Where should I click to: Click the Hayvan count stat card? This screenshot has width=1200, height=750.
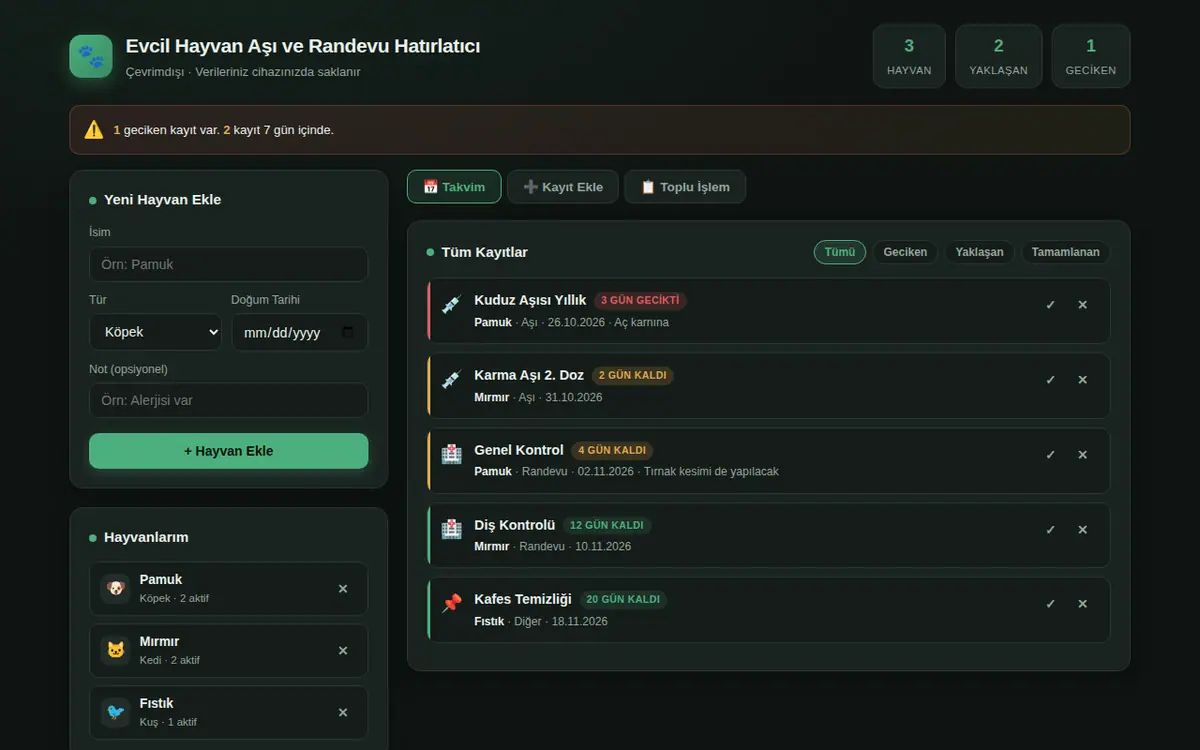(x=909, y=56)
